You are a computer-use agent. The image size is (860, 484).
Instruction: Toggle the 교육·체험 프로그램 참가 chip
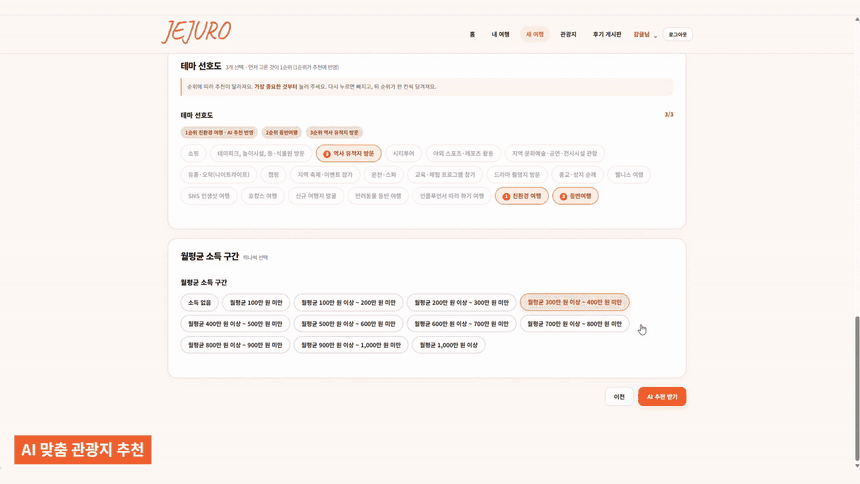coord(445,175)
